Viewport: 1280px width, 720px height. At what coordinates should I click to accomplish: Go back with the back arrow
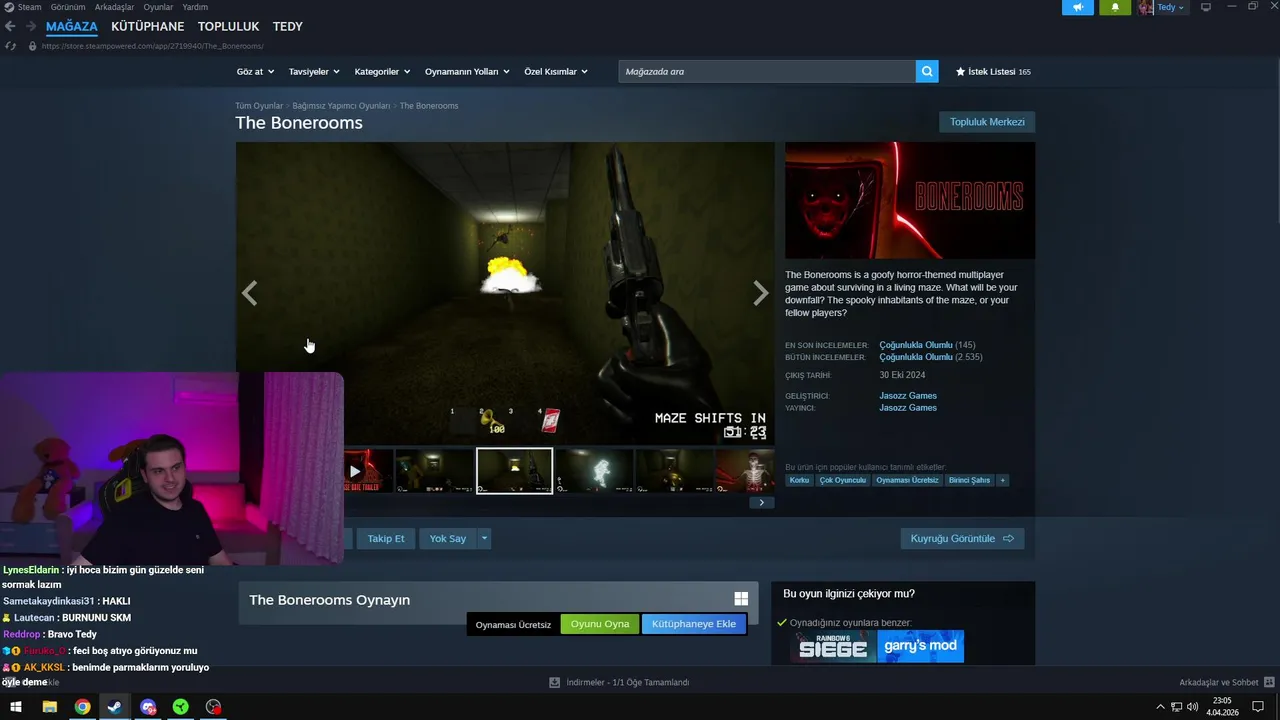click(x=10, y=27)
